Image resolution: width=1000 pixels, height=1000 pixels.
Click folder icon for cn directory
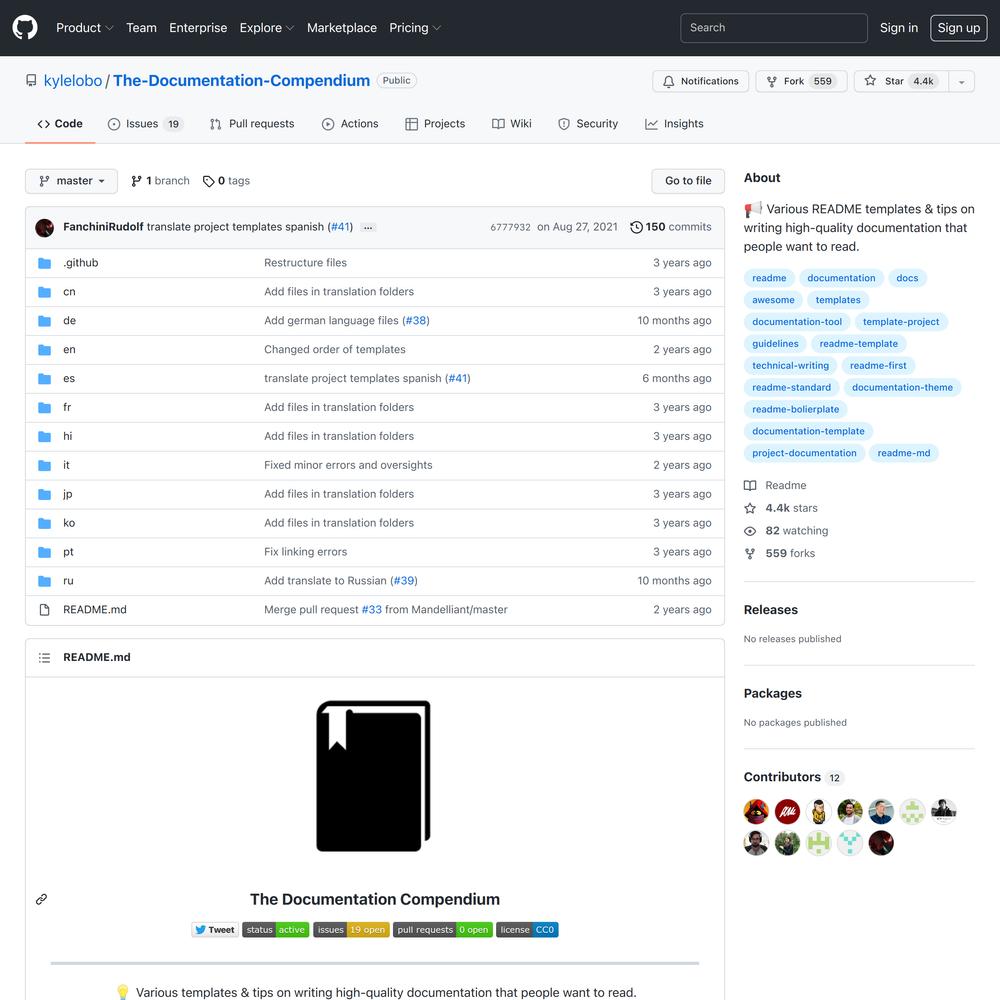pos(45,292)
